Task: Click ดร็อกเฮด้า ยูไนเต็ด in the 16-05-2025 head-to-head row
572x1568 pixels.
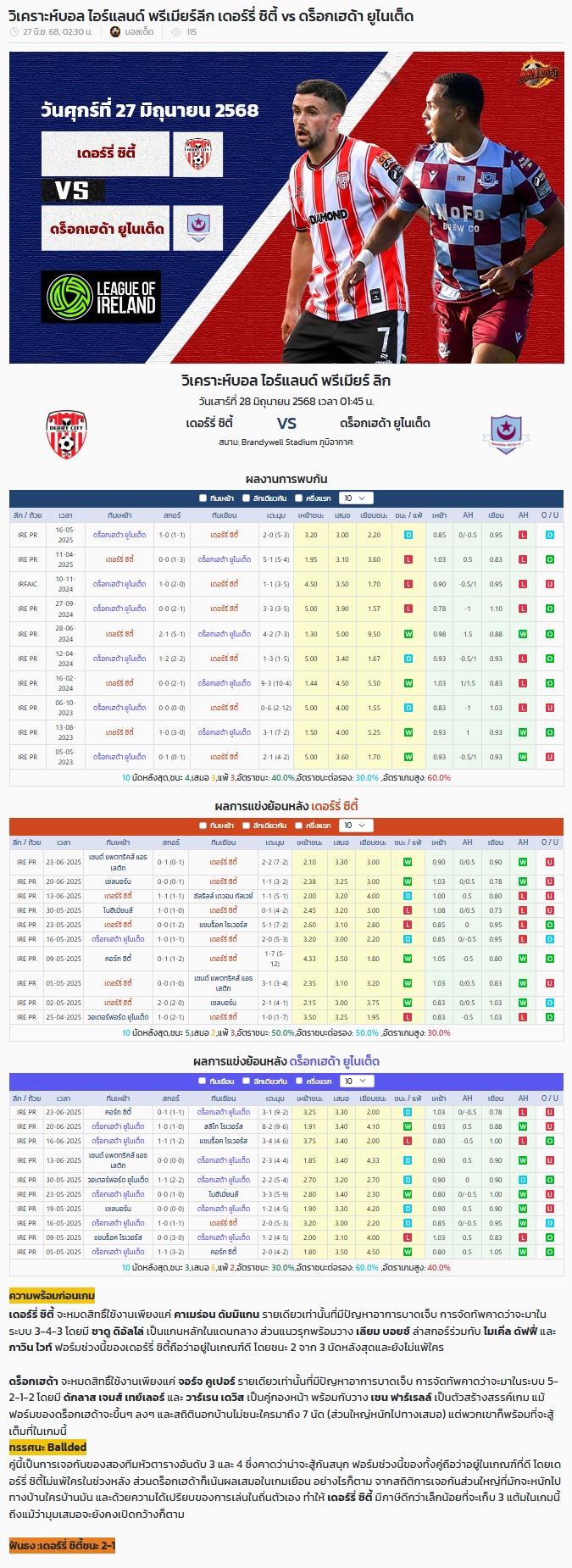Action: tap(119, 535)
